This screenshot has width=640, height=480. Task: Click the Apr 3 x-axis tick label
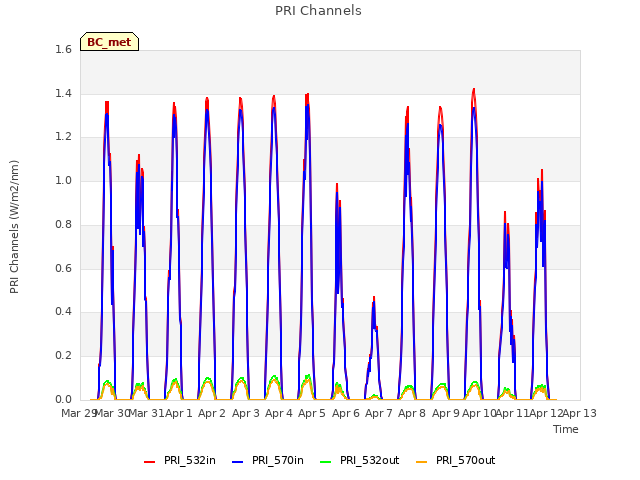(246, 413)
